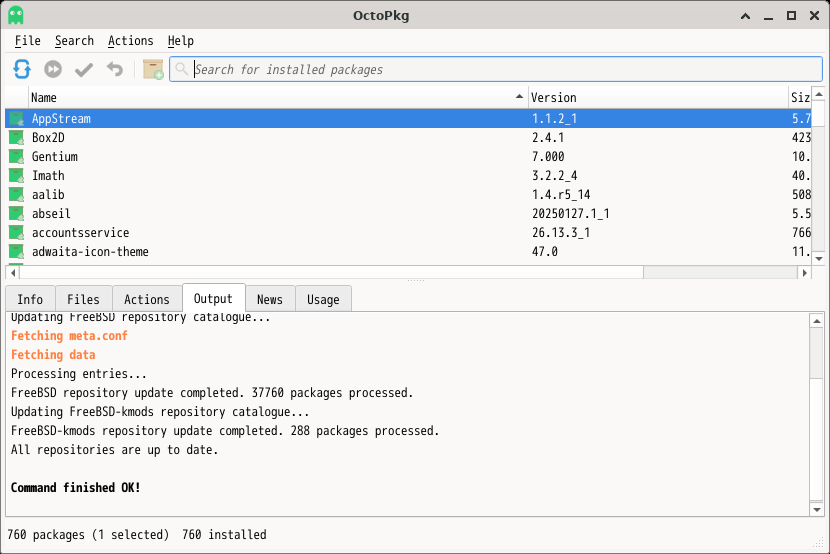The height and width of the screenshot is (554, 830).
Task: Open the File menu
Action: point(28,41)
